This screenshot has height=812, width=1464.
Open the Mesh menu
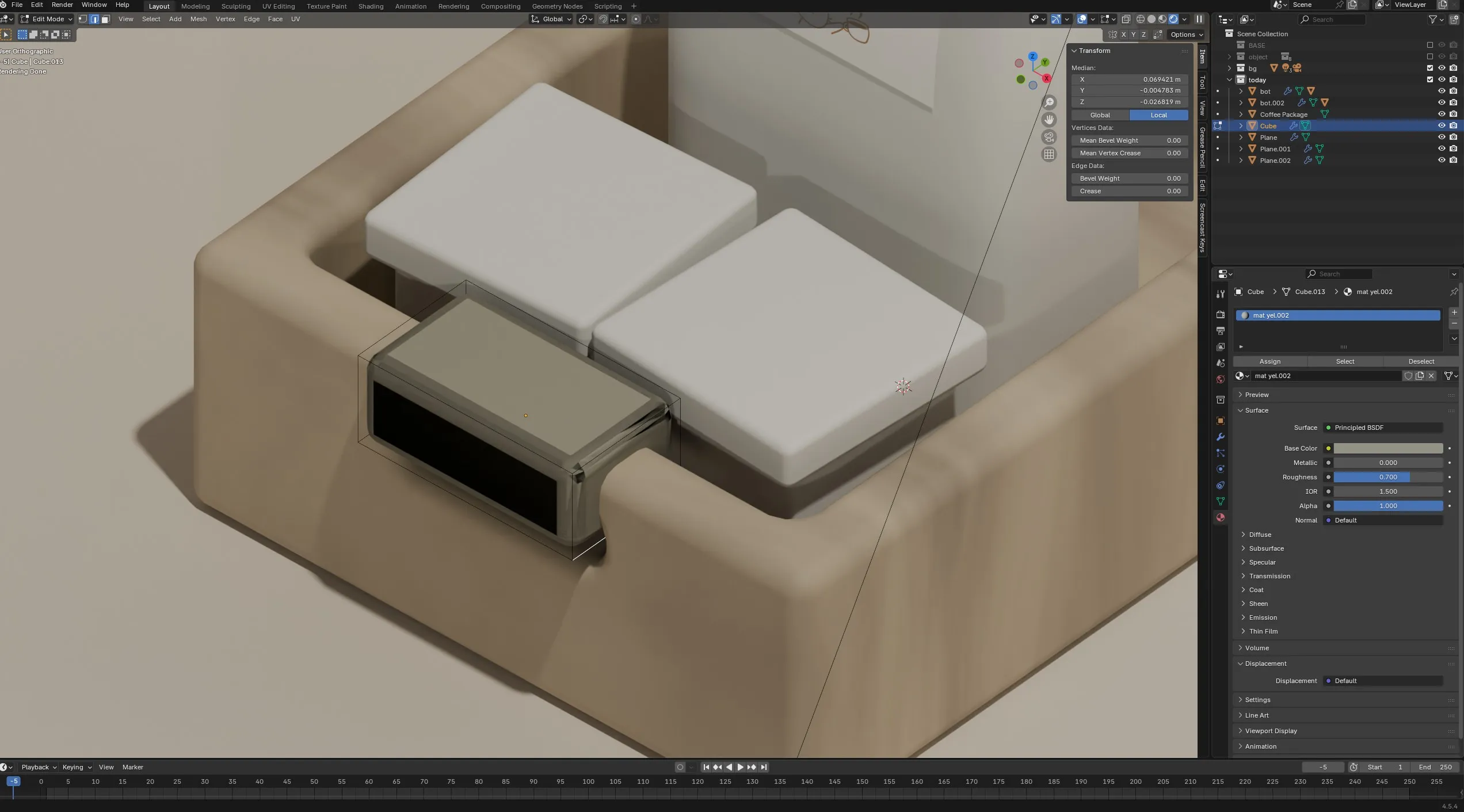[x=198, y=19]
